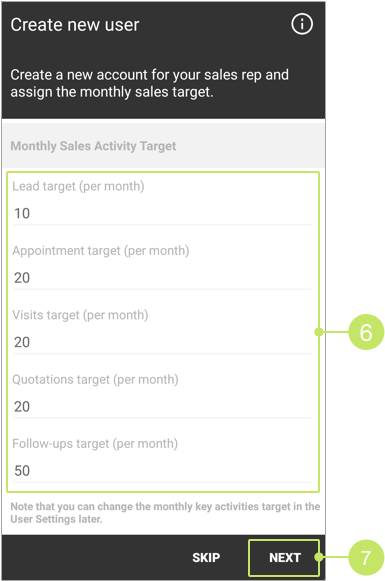Tap the 'Visits target (per month)' label
The height and width of the screenshot is (581, 385).
80,315
